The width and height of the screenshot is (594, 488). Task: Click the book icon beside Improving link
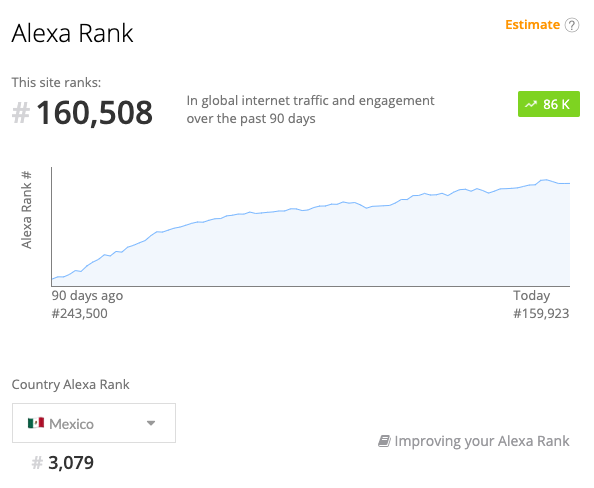point(384,441)
